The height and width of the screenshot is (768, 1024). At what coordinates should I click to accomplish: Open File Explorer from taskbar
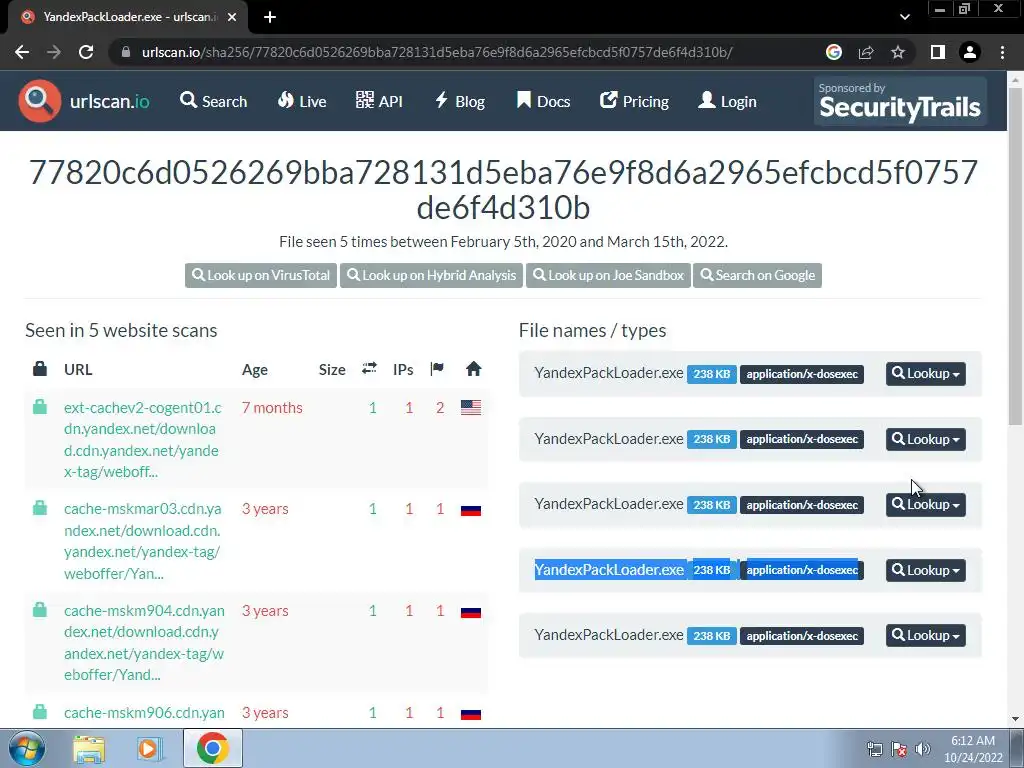(89, 749)
